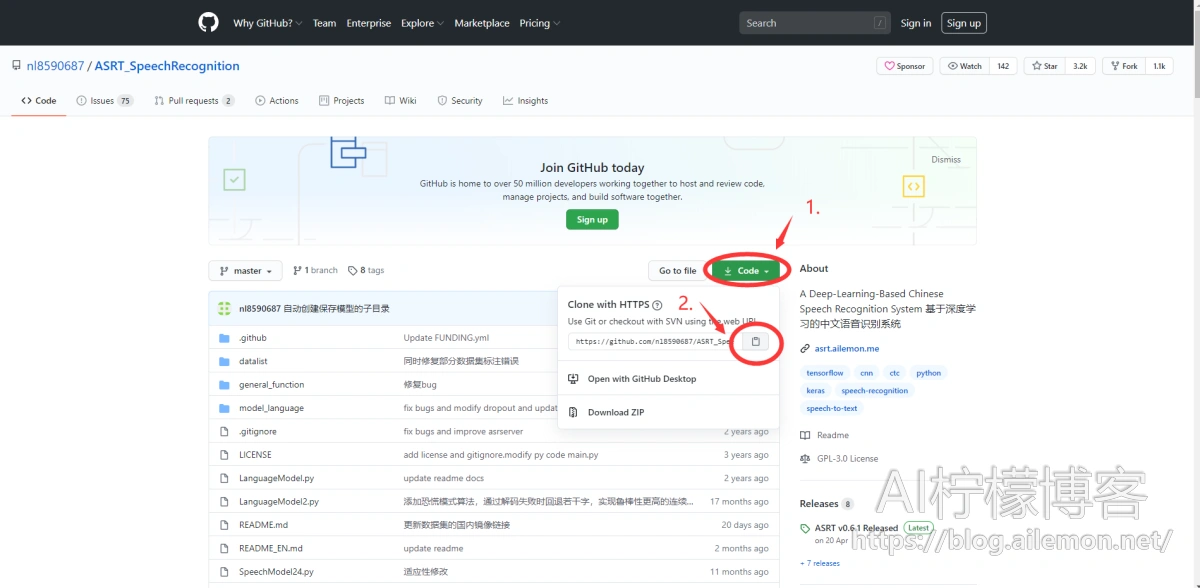The width and height of the screenshot is (1200, 588).
Task: Click the Sponsor button
Action: point(904,66)
